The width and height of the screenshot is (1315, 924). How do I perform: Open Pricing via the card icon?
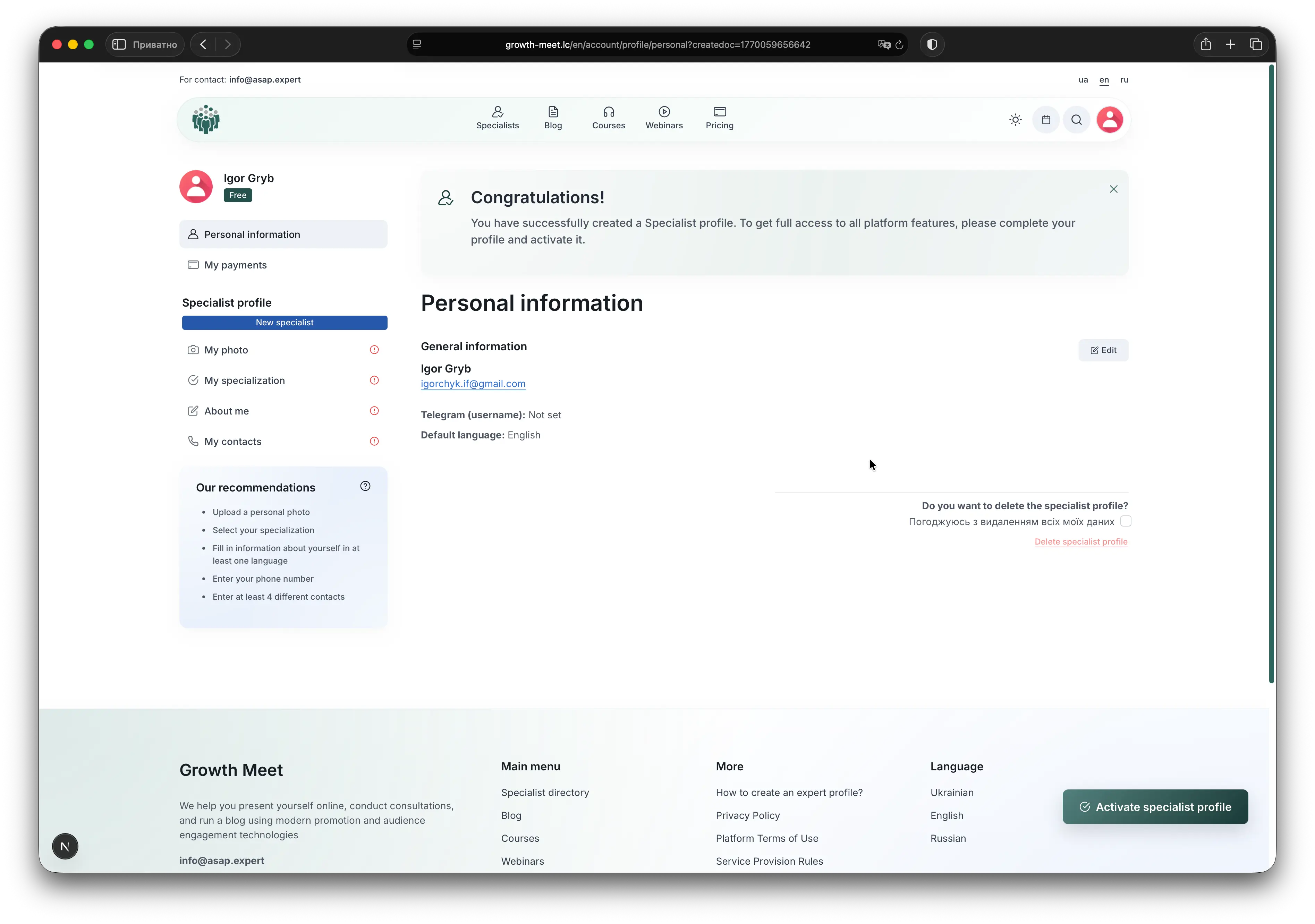[719, 111]
